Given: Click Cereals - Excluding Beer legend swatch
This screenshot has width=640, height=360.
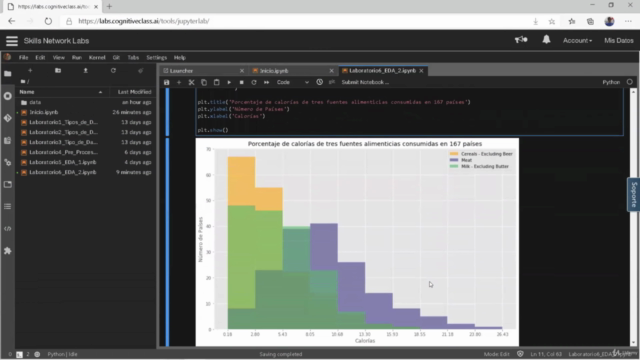Looking at the screenshot, I should point(454,154).
